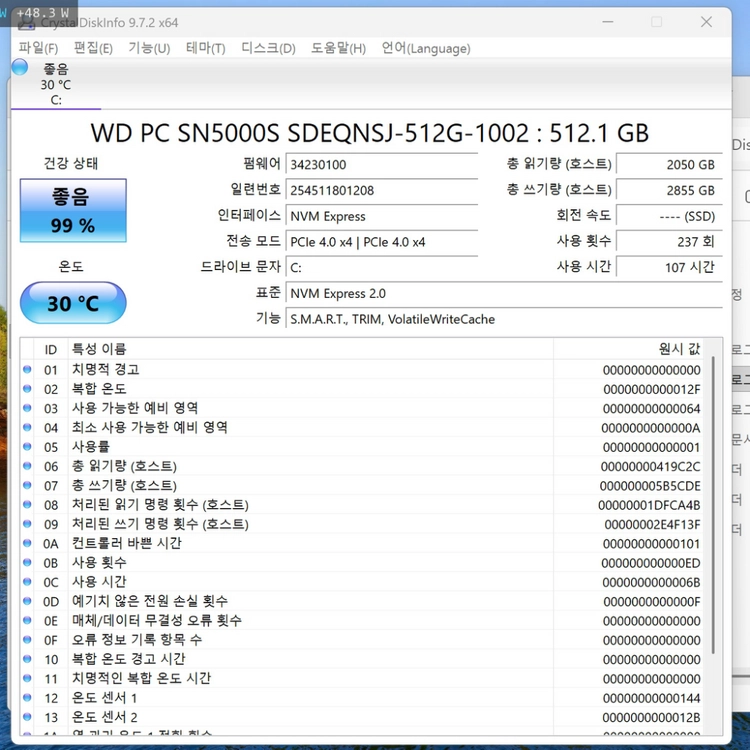Click the rotation rate value ---- (SSD)

[x=669, y=216]
